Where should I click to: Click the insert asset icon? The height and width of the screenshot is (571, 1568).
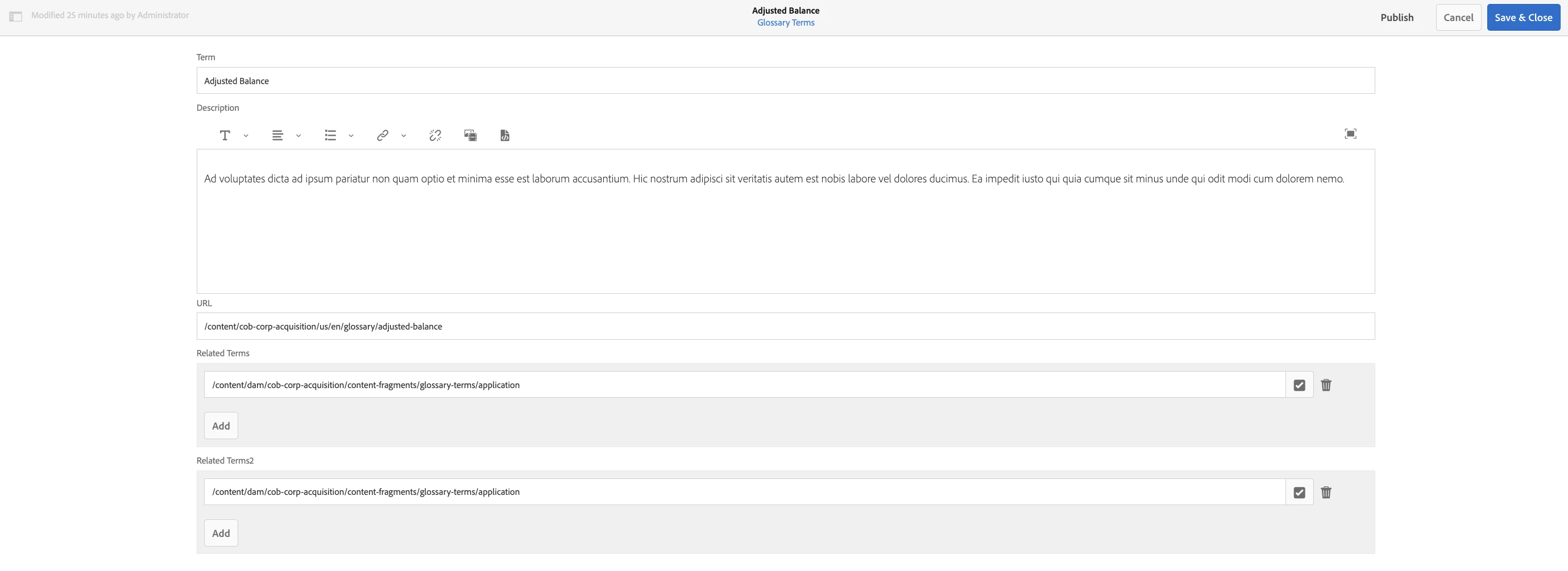pos(470,135)
